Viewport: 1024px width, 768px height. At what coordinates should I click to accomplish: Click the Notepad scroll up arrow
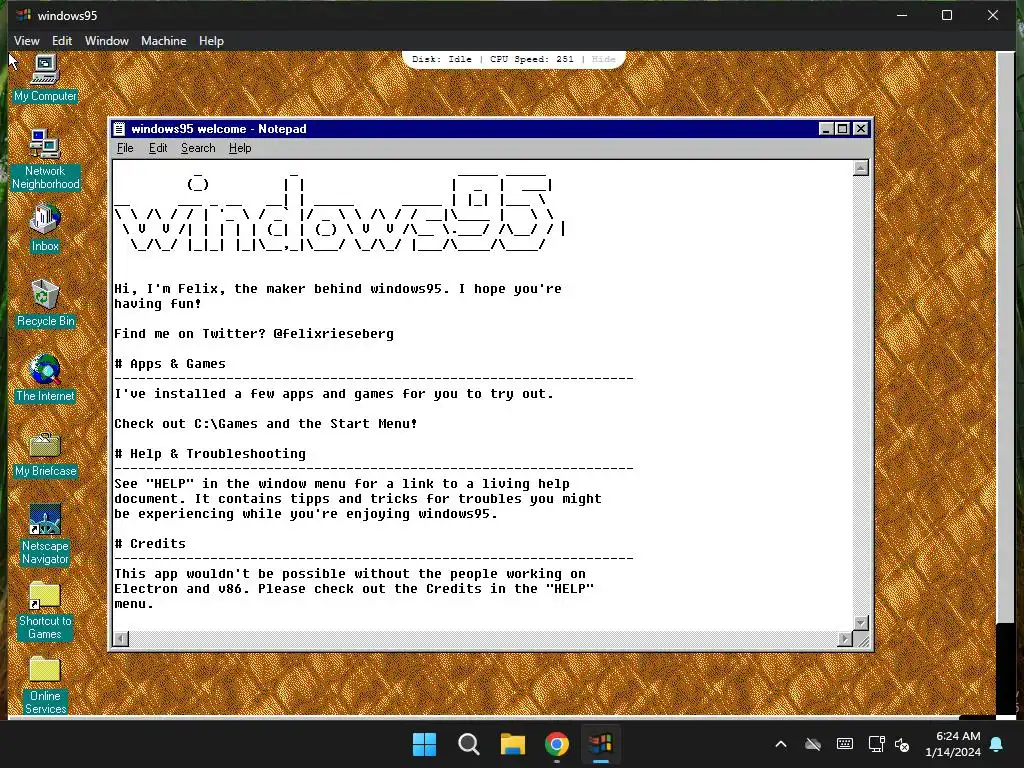861,168
